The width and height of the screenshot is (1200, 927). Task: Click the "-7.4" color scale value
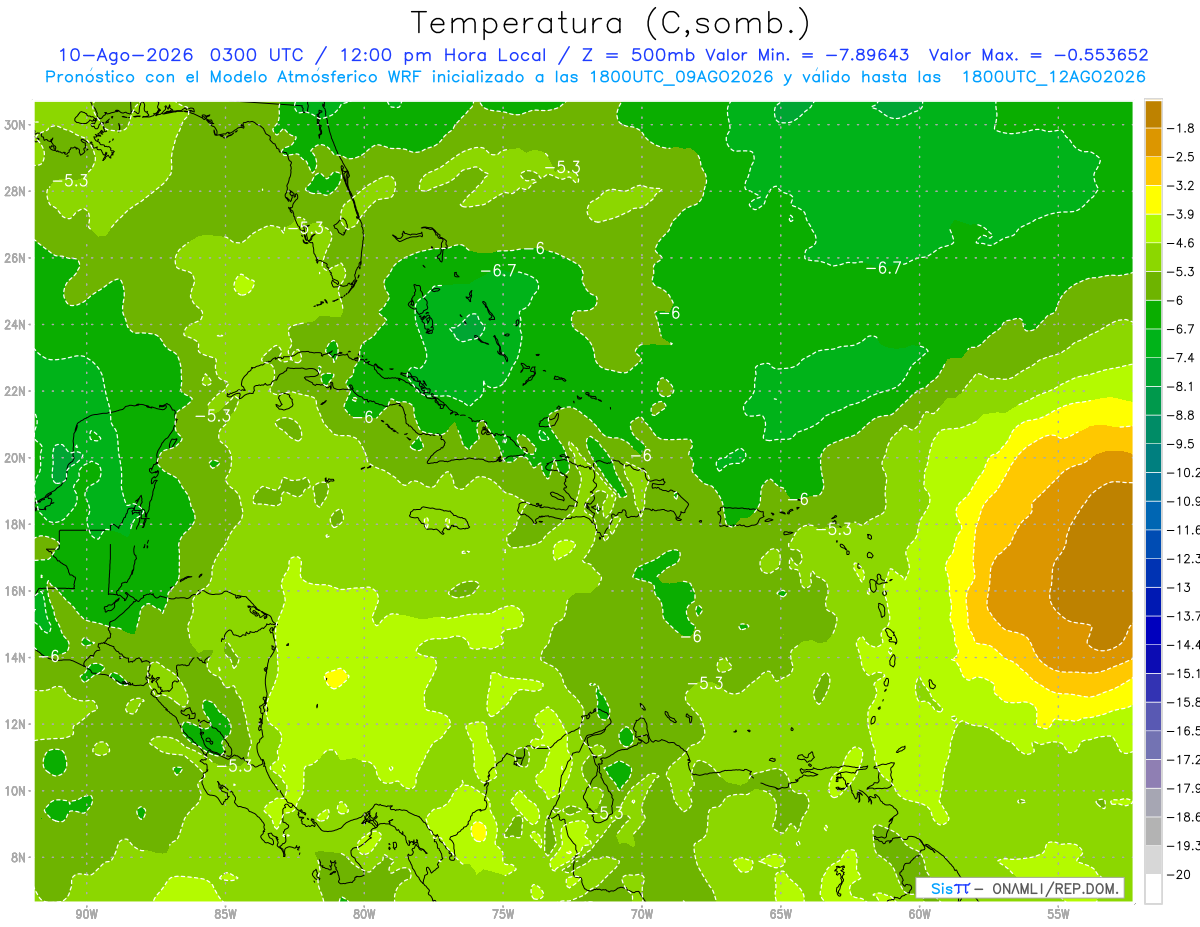click(1182, 358)
